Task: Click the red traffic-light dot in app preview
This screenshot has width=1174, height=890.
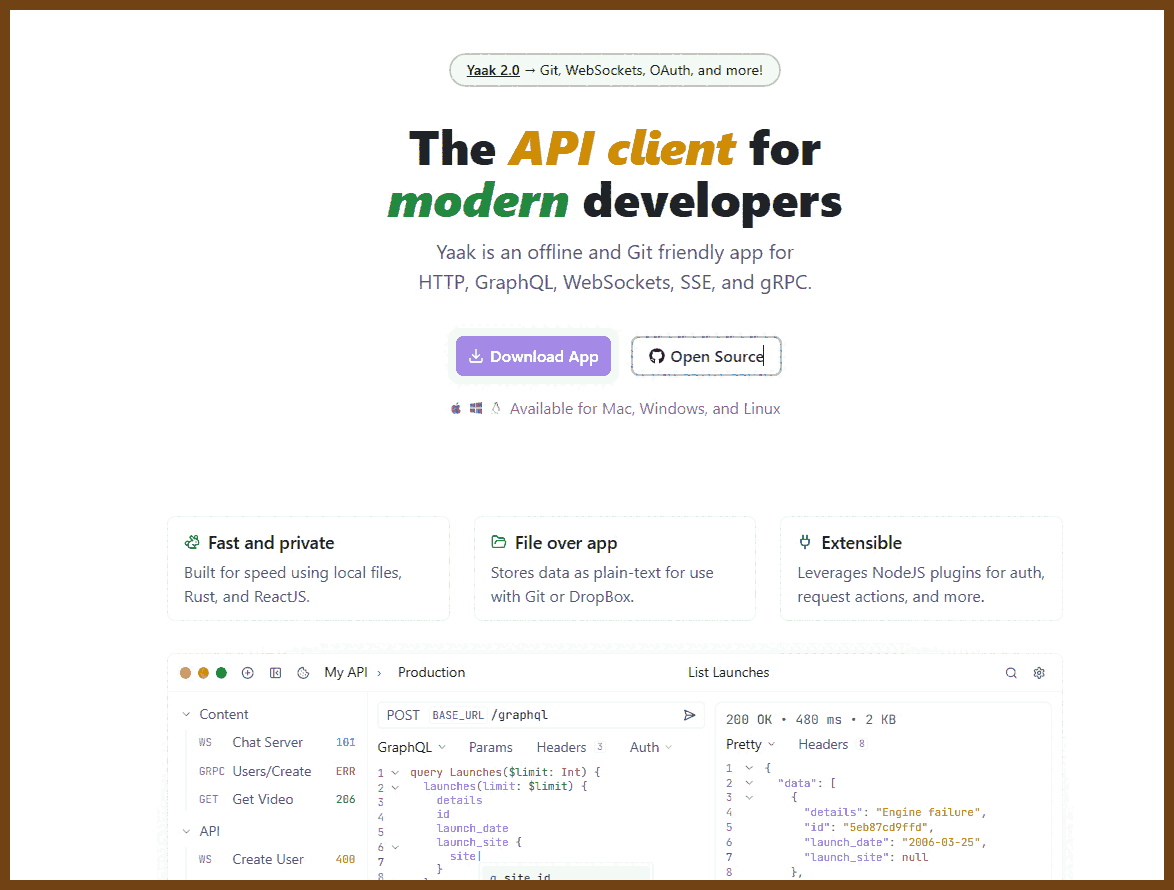Action: coord(186,673)
